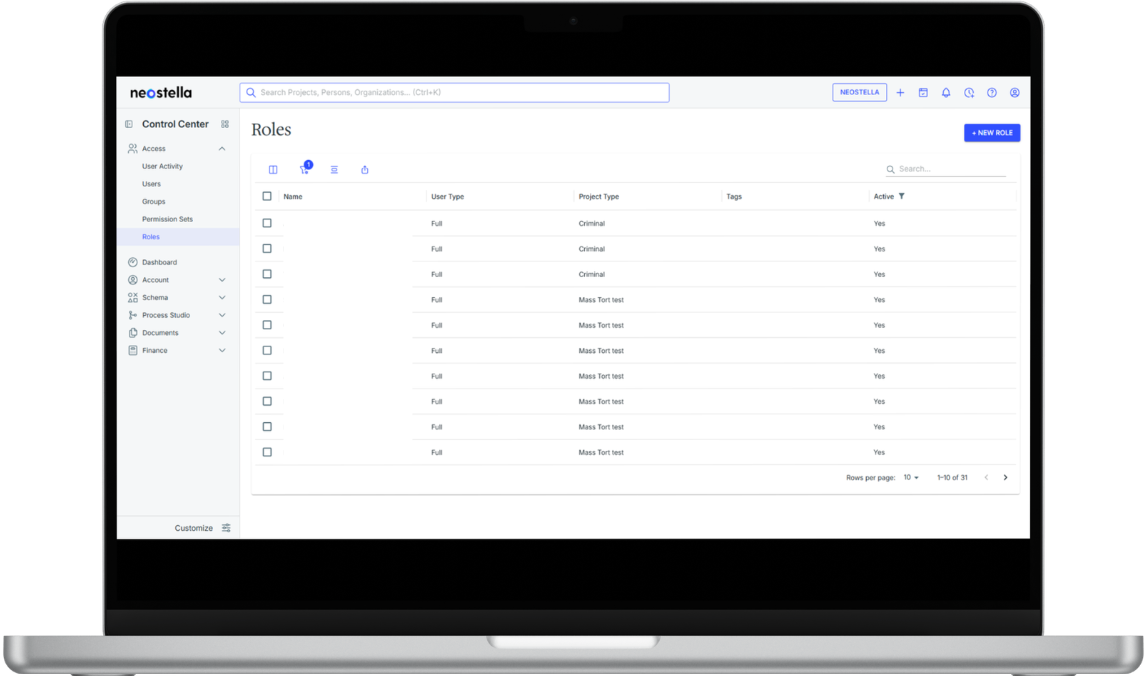Click the help question mark icon

(x=992, y=93)
